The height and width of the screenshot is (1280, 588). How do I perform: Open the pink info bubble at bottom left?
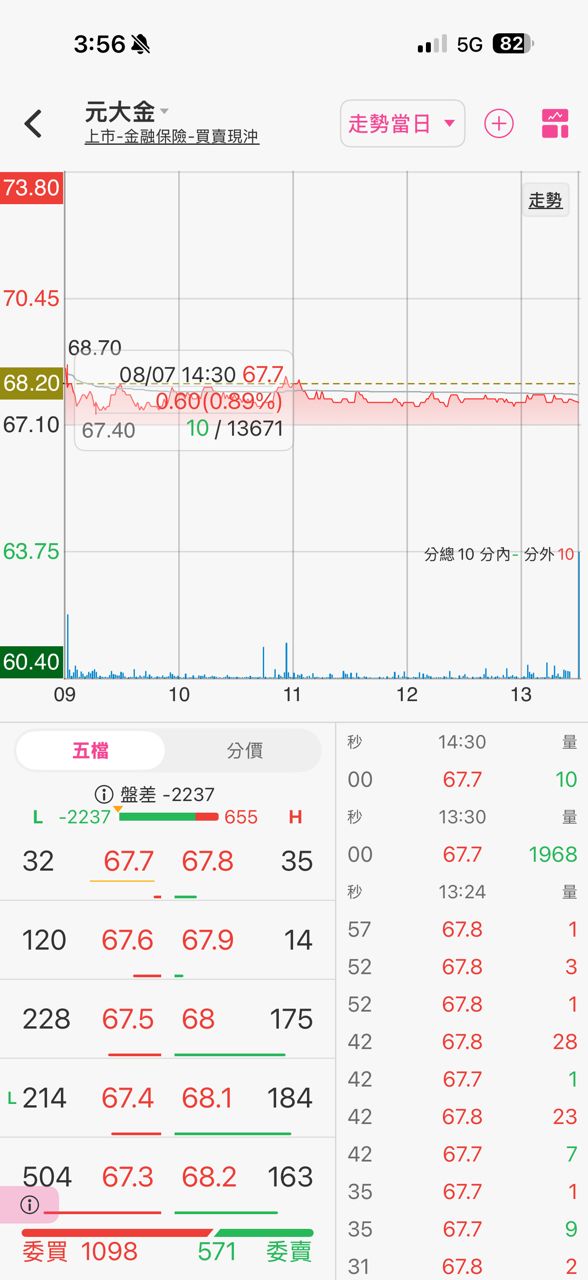(29, 1205)
